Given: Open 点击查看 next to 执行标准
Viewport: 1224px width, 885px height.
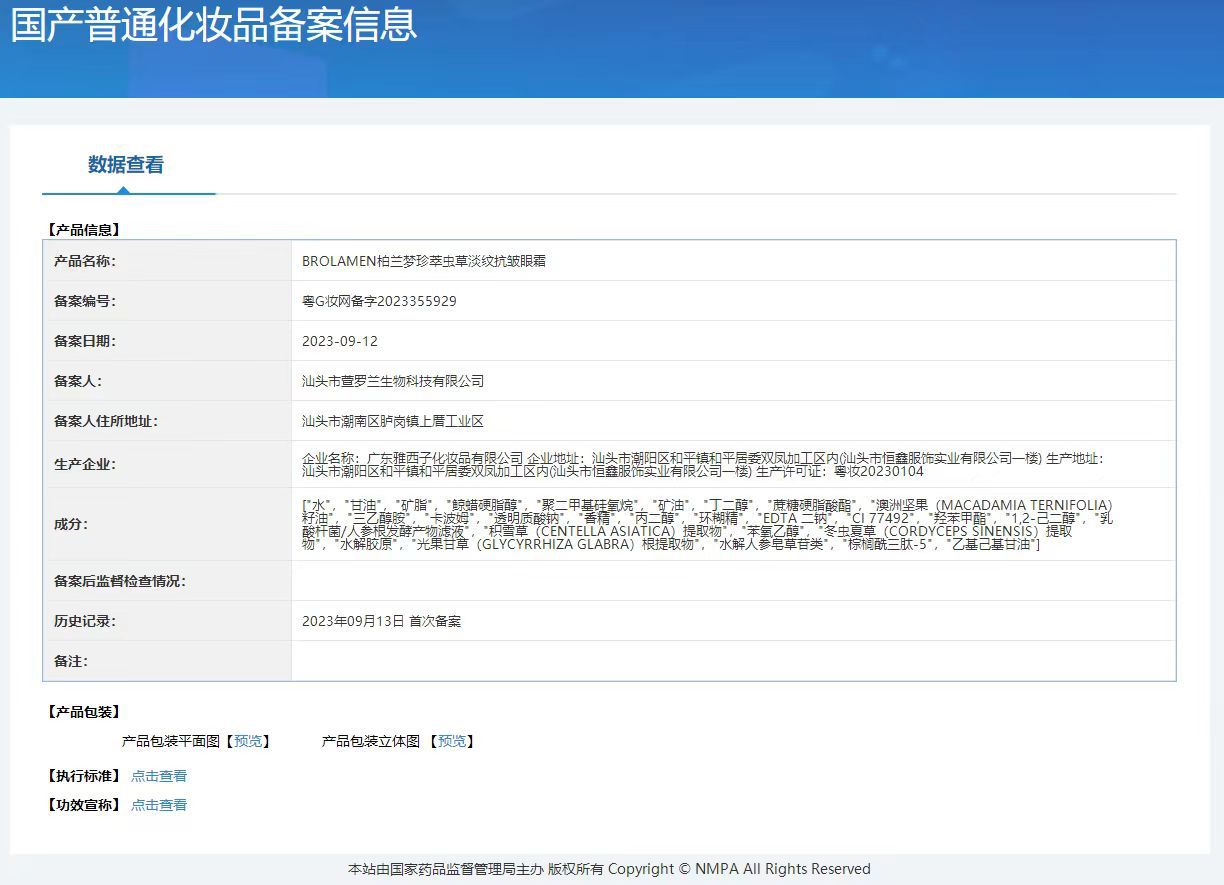Looking at the screenshot, I should (x=159, y=775).
